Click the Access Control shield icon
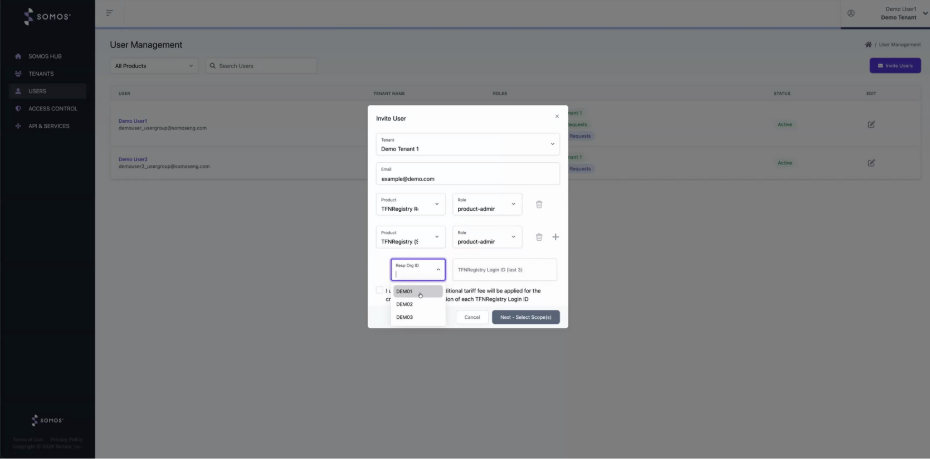930x459 pixels. [18, 109]
